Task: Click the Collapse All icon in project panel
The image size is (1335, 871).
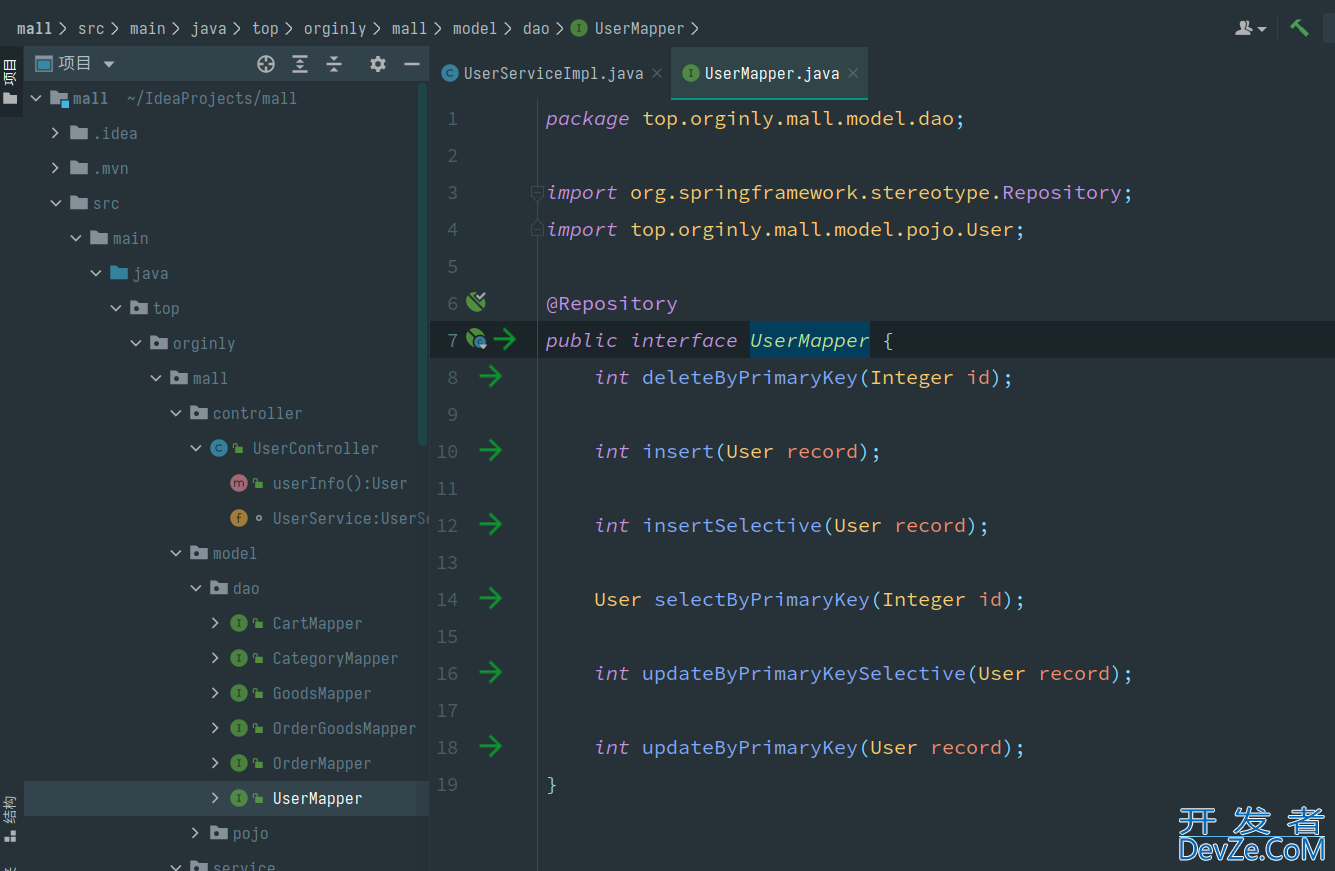Action: 334,64
